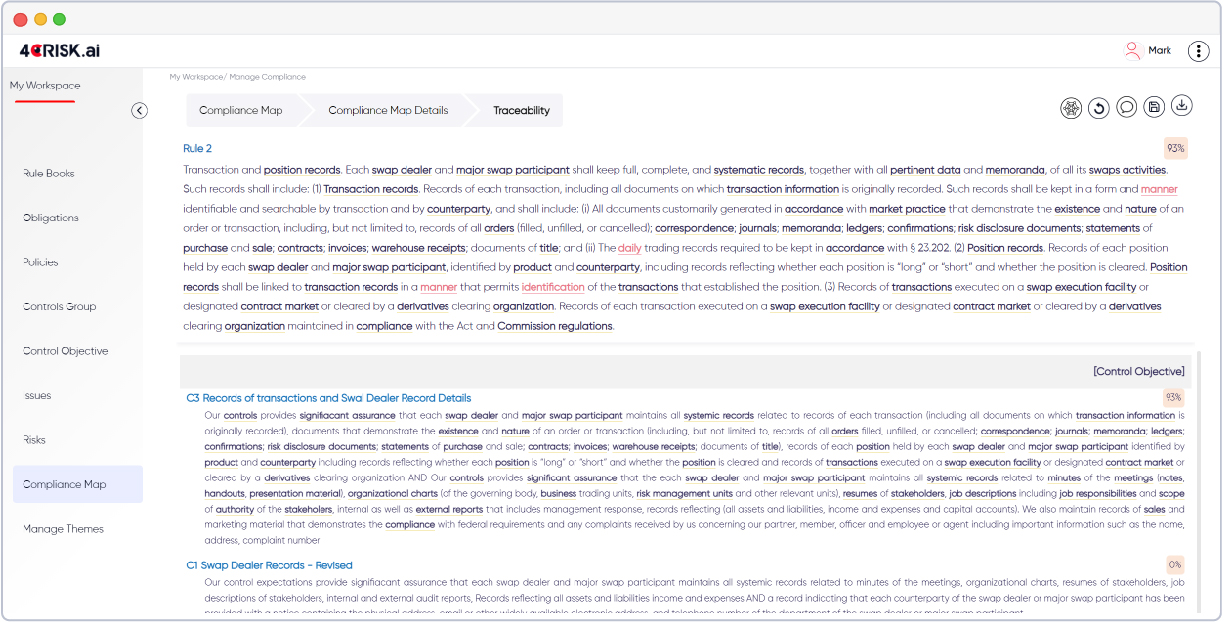Download the traceability report
The height and width of the screenshot is (622, 1224).
pyautogui.click(x=1181, y=107)
